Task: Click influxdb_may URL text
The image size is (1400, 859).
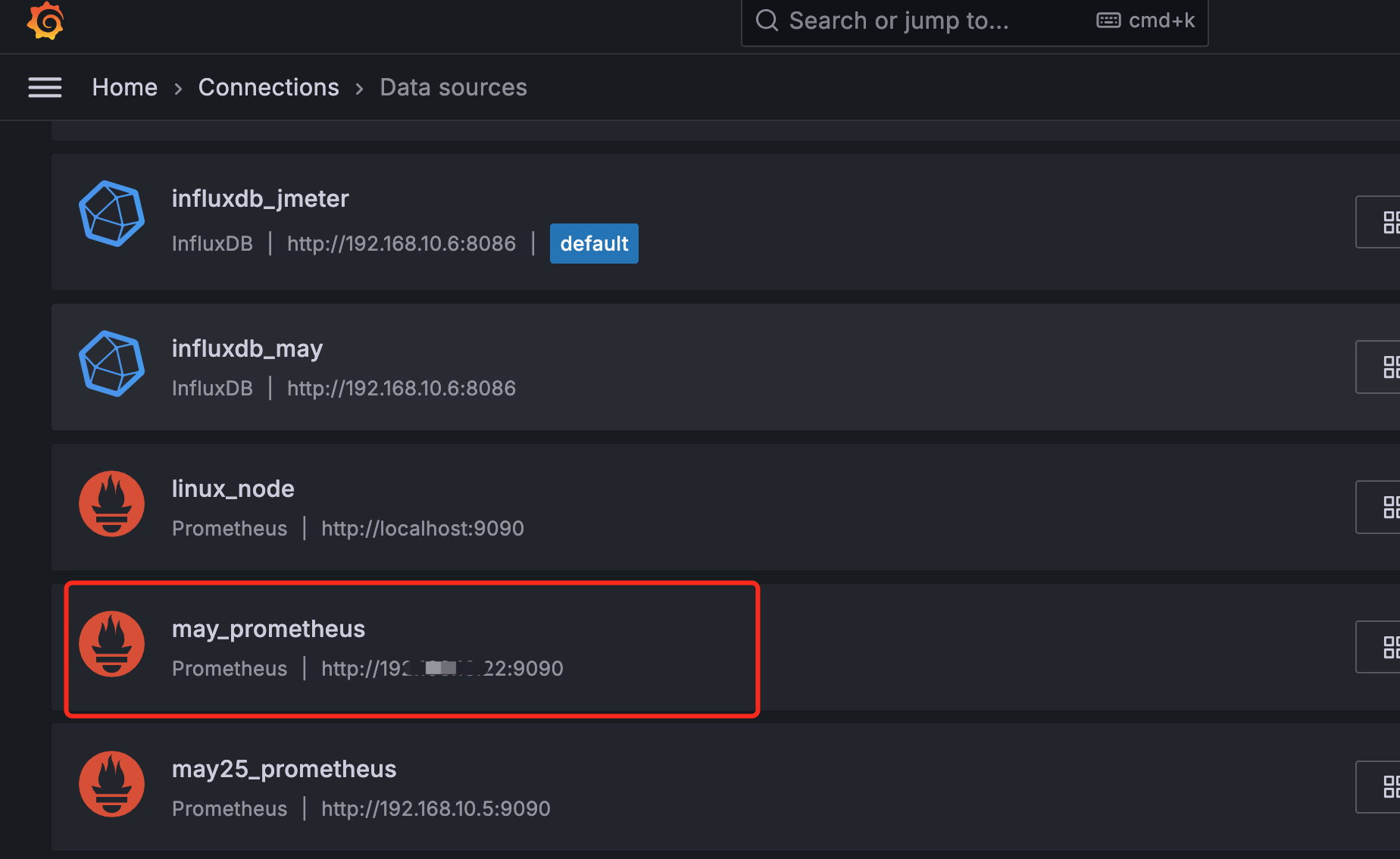Action: pyautogui.click(x=402, y=389)
